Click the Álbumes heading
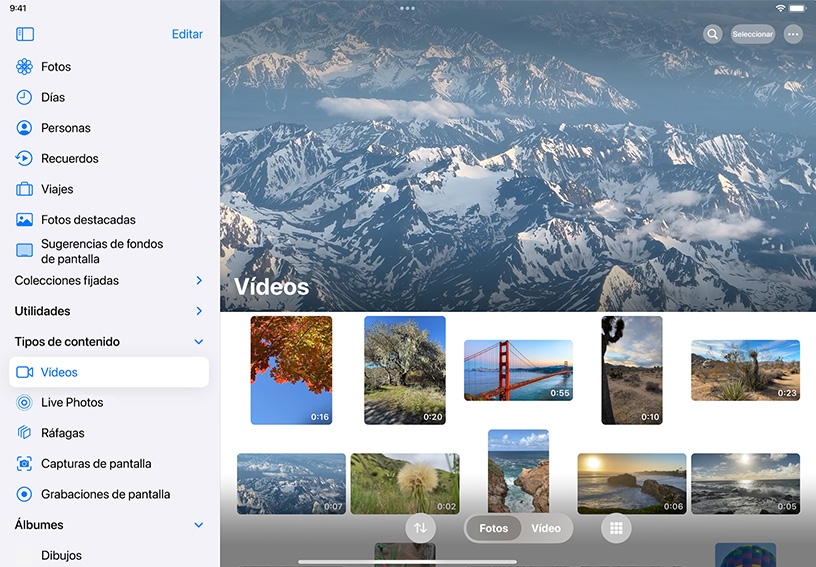This screenshot has height=567, width=816. 39,525
